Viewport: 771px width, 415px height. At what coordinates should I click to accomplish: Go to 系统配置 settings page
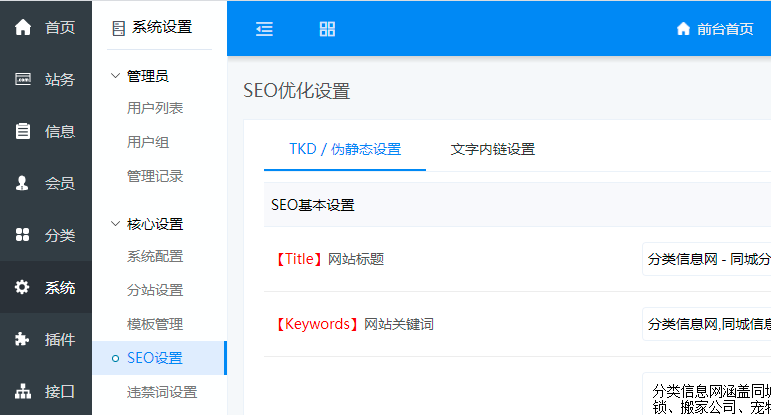coord(155,256)
